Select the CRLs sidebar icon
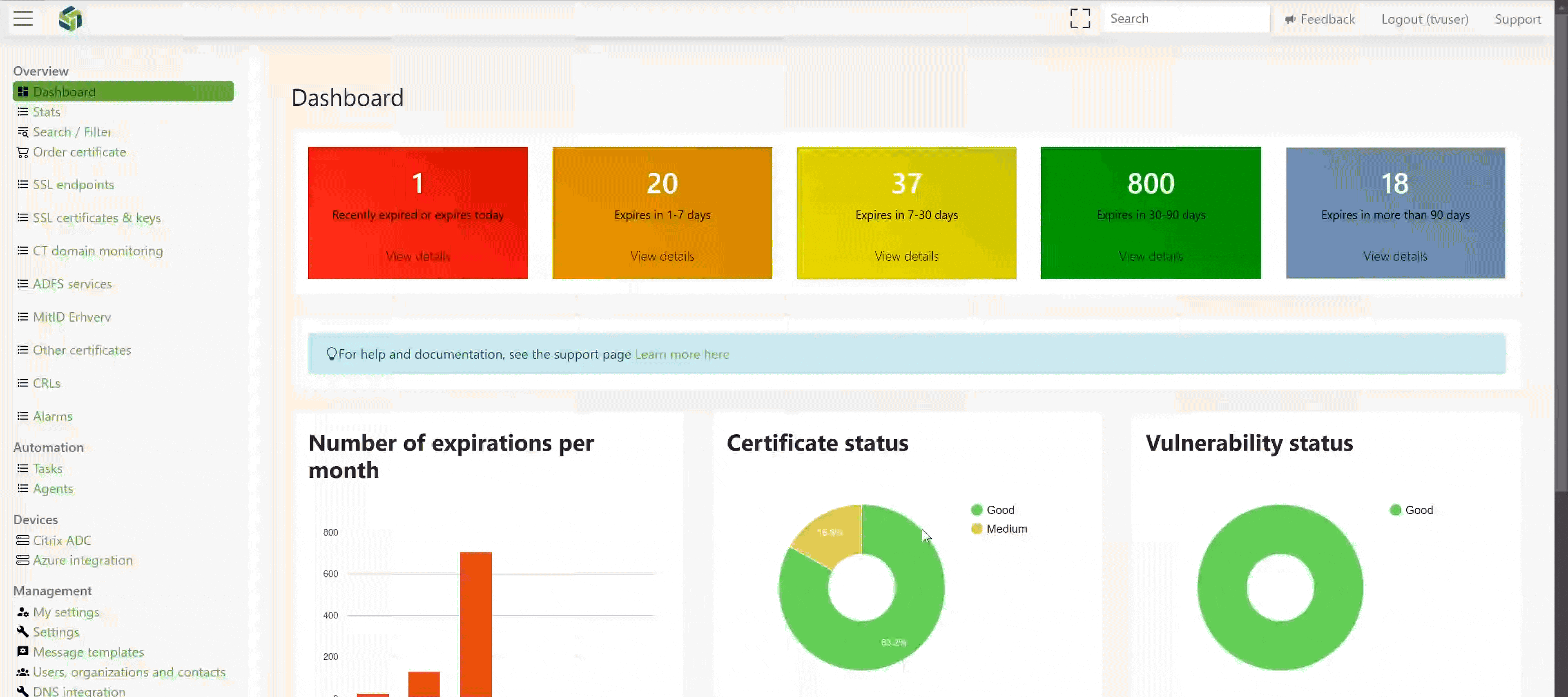The height and width of the screenshot is (697, 1568). coord(22,383)
